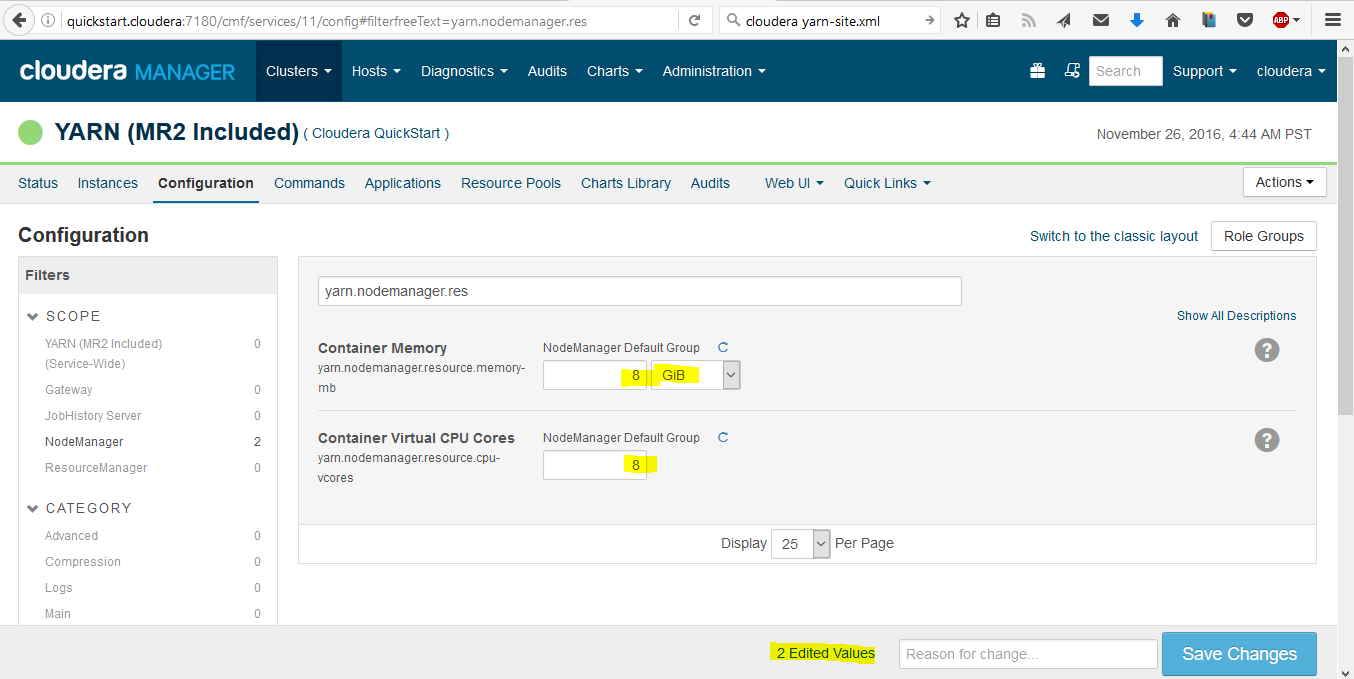The image size is (1354, 679).
Task: Save page with the Pocket icon
Action: tap(1245, 19)
